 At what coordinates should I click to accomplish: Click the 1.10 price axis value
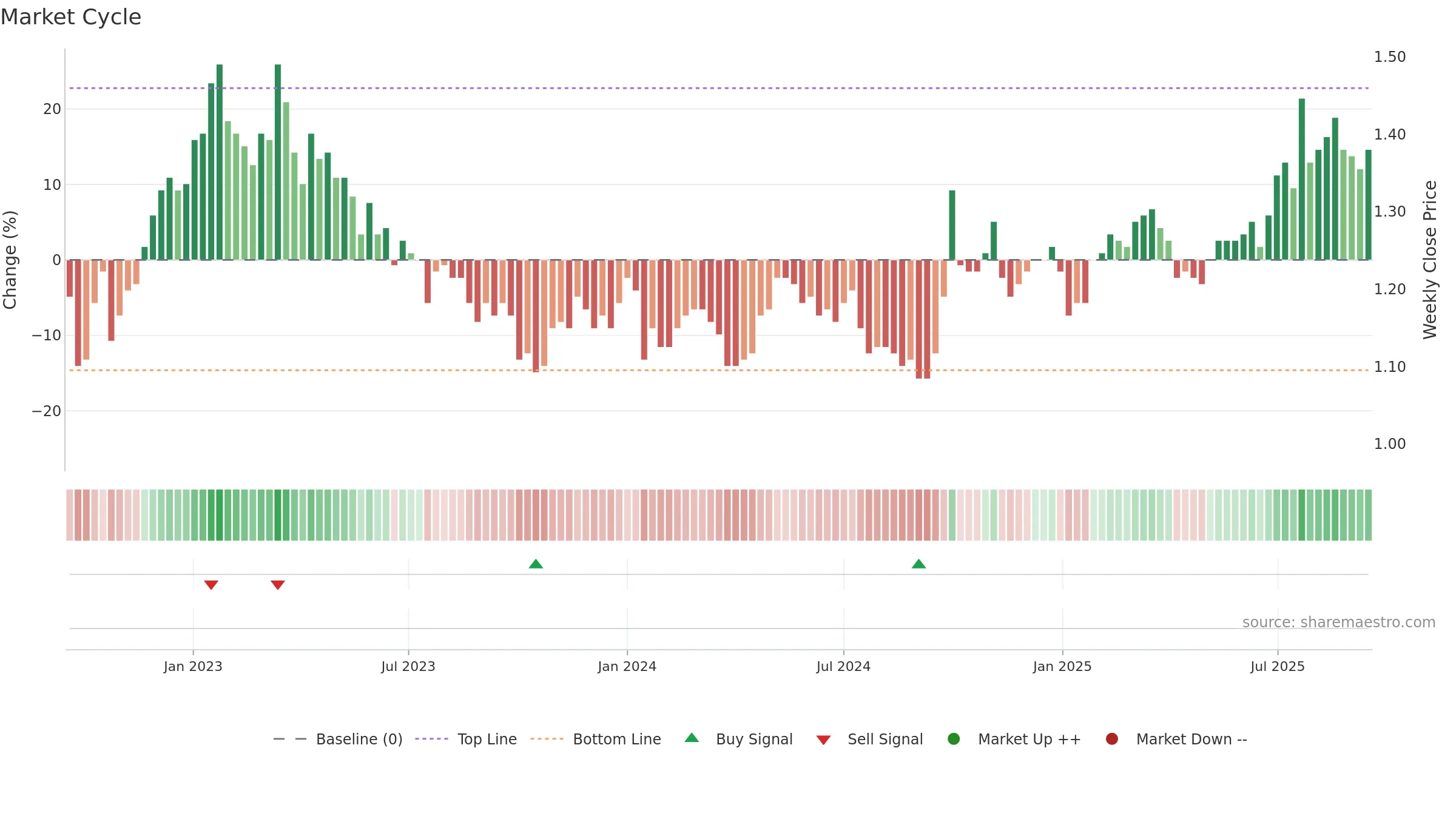1390,367
